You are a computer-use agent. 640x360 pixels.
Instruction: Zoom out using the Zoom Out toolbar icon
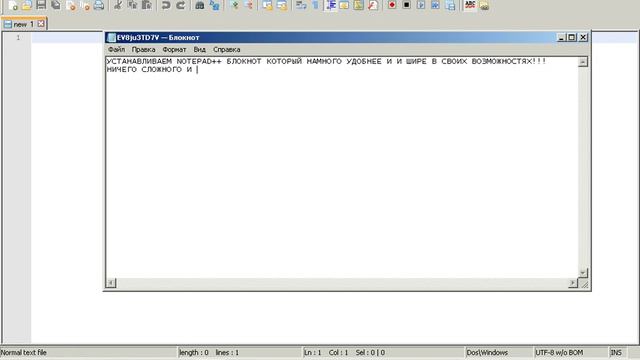click(249, 5)
